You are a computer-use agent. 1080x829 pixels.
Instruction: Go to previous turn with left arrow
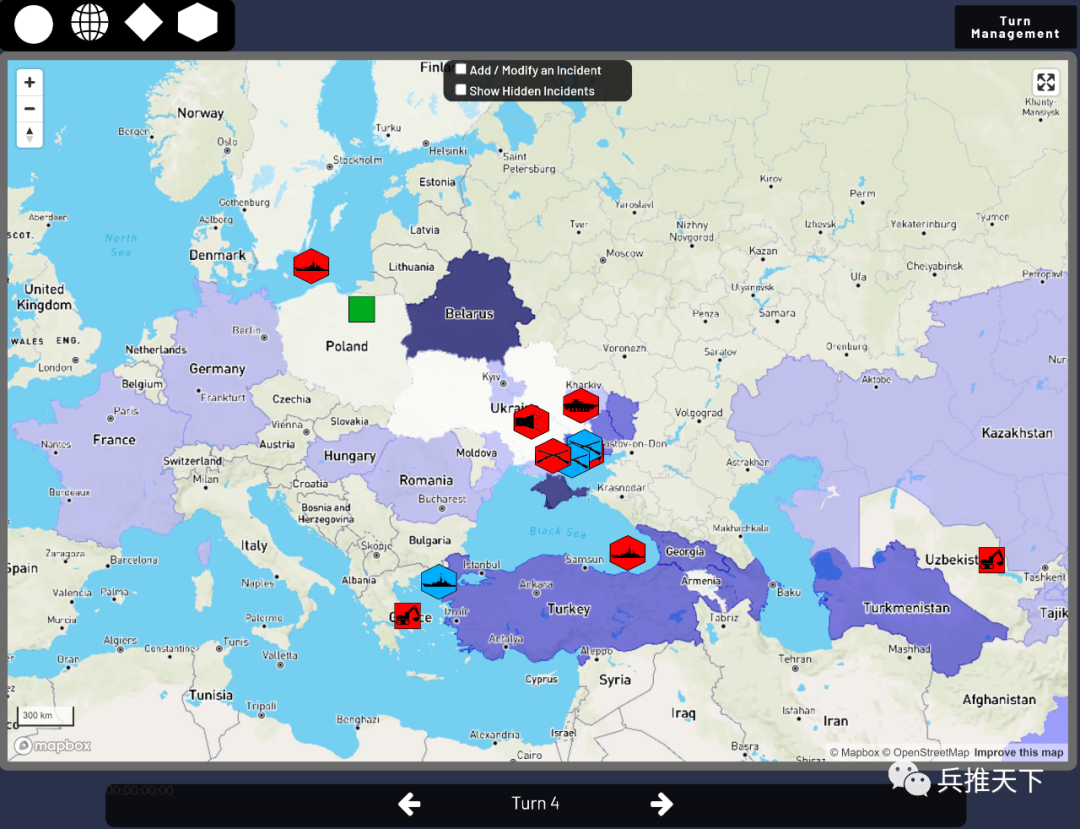(x=409, y=804)
